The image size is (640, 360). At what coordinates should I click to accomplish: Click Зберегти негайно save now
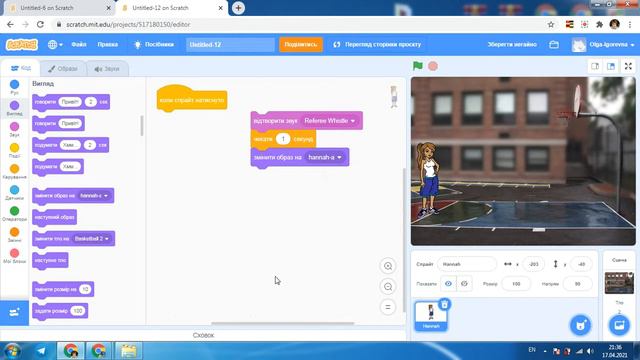512,44
